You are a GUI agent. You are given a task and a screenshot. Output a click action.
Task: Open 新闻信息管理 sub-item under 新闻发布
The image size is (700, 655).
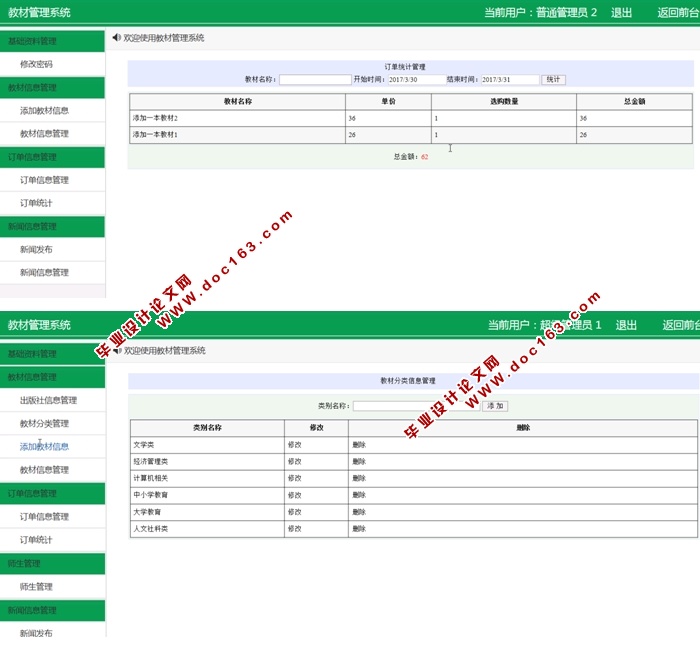point(44,272)
